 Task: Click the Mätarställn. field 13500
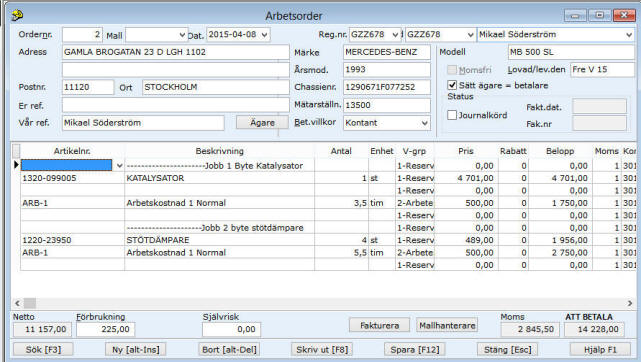tap(387, 105)
